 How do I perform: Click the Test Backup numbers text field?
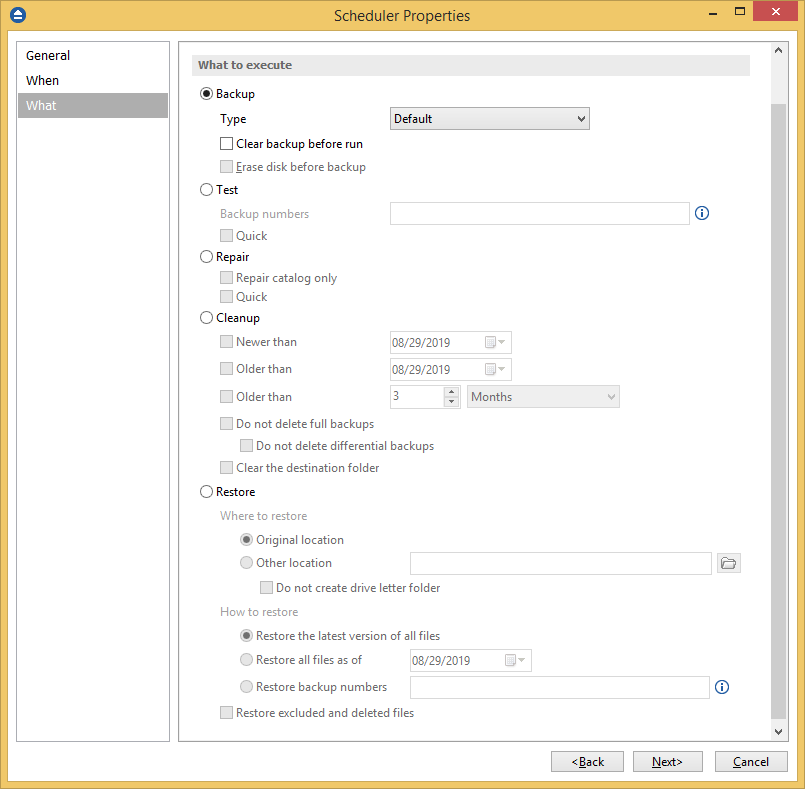click(x=539, y=213)
